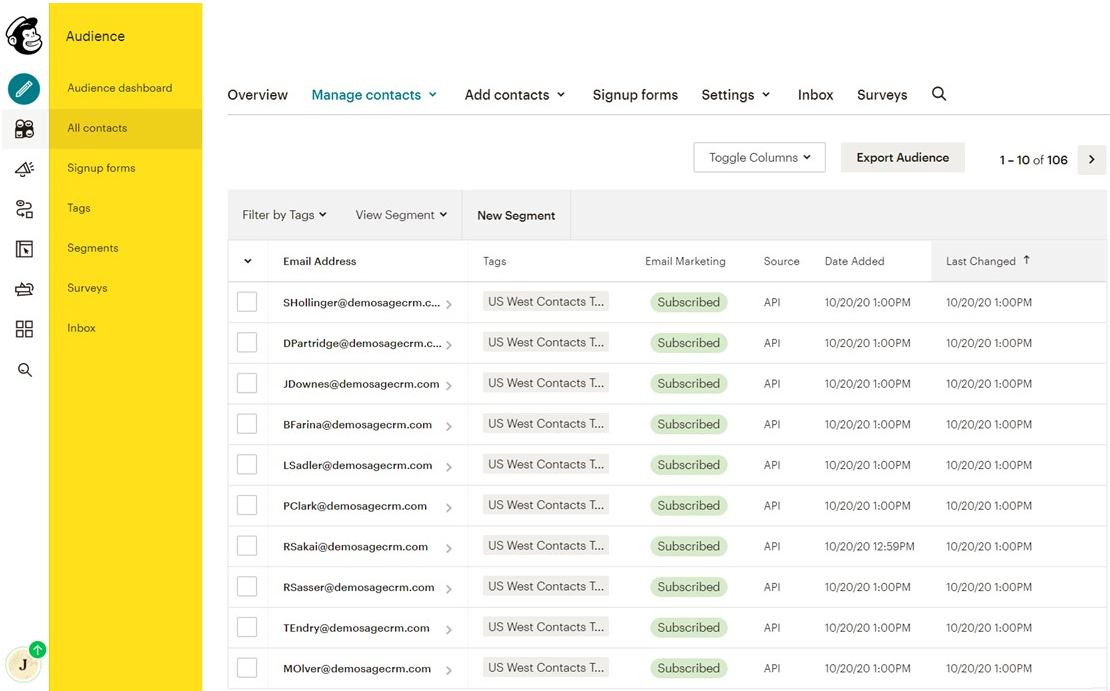Click the New Segment button
Viewport: 1110px width, 691px height.
pyautogui.click(x=516, y=216)
